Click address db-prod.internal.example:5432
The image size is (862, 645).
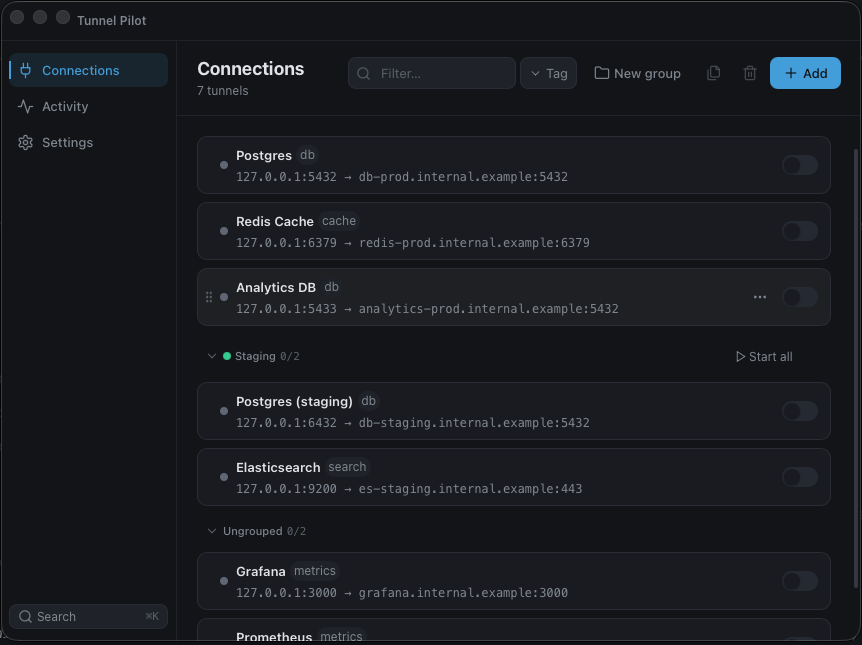463,177
